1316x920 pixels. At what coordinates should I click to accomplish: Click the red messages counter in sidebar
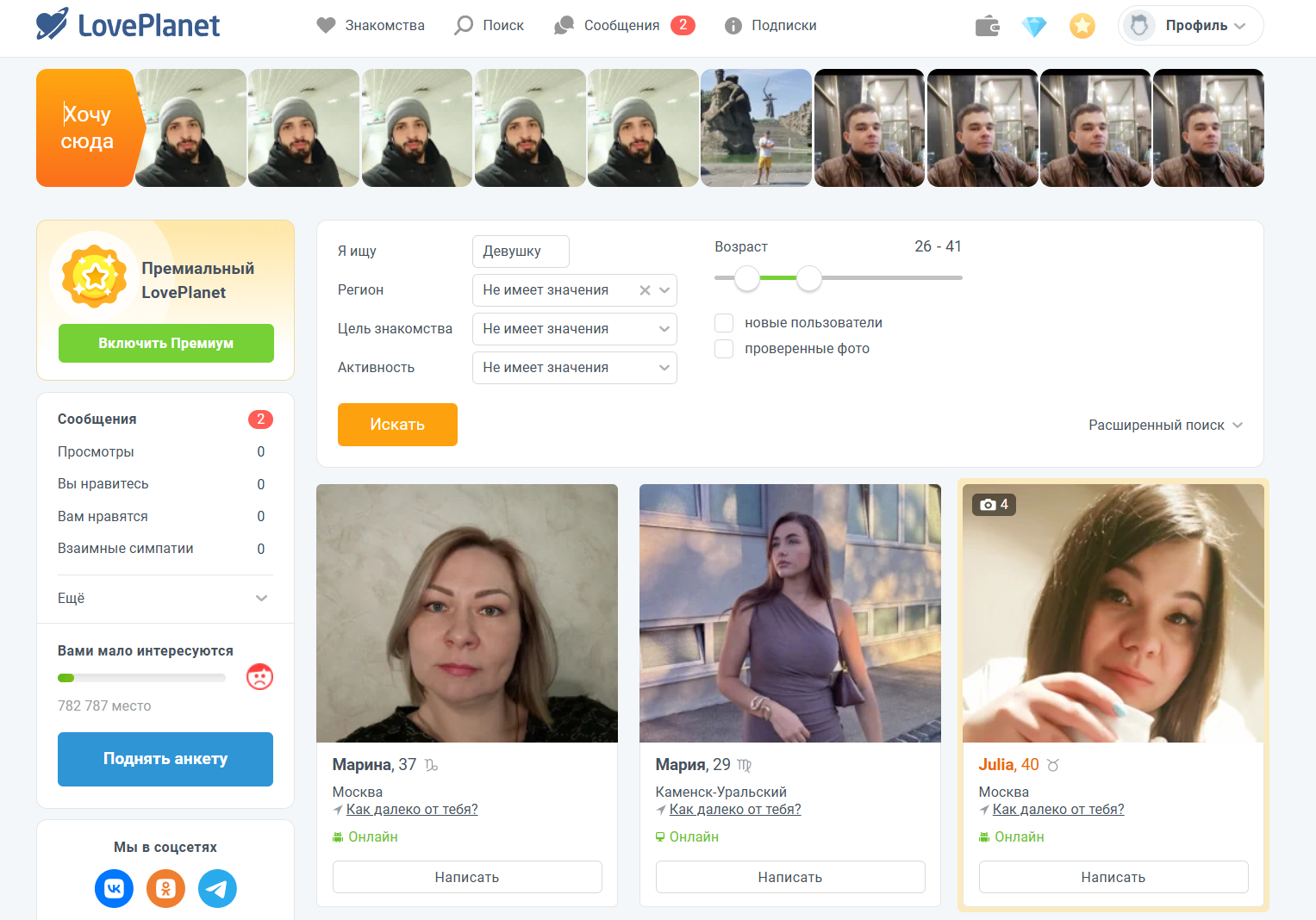pyautogui.click(x=260, y=420)
